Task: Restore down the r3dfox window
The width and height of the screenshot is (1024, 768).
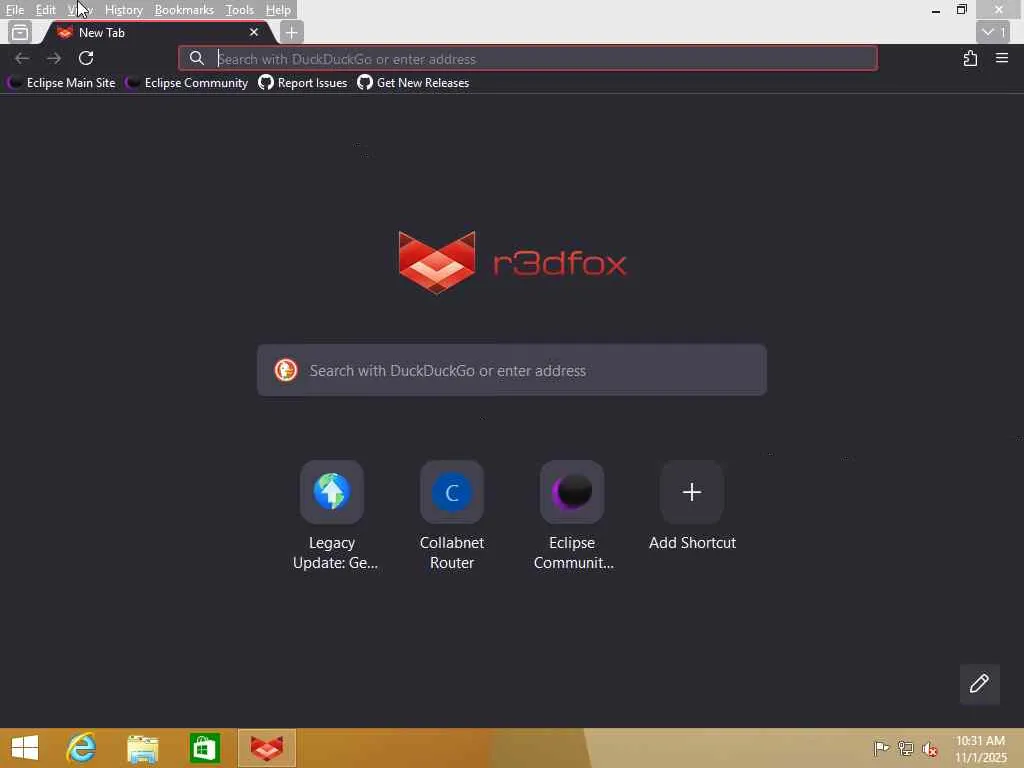Action: point(961,10)
